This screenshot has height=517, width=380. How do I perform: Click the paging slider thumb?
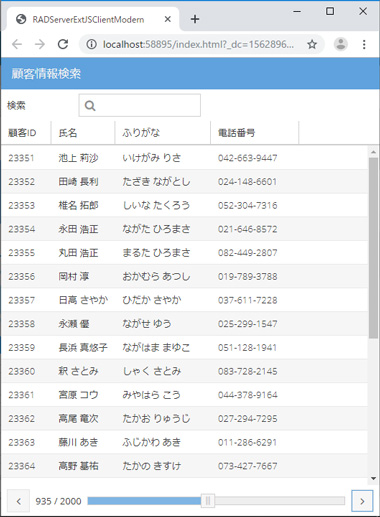coord(208,501)
